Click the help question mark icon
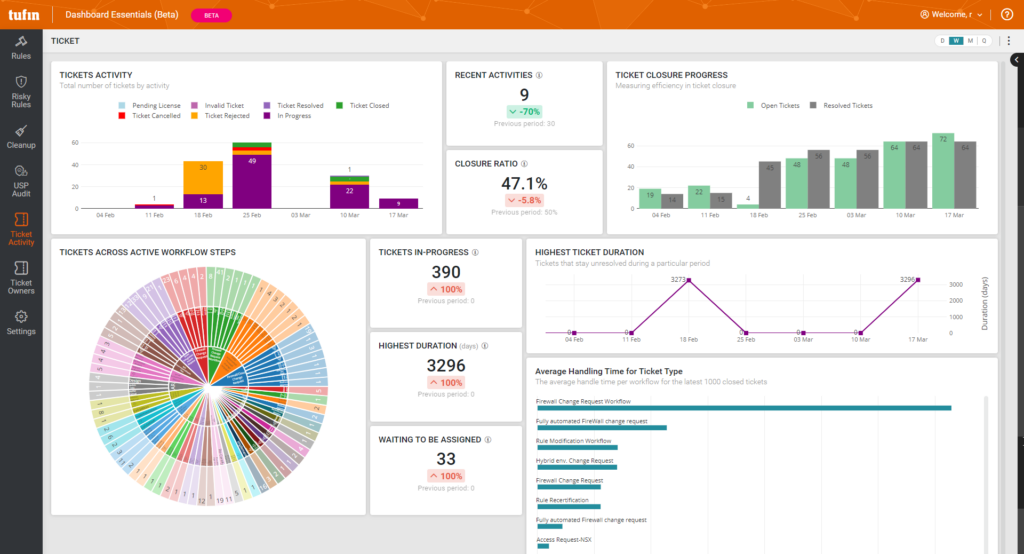The image size is (1024, 554). [x=1006, y=14]
